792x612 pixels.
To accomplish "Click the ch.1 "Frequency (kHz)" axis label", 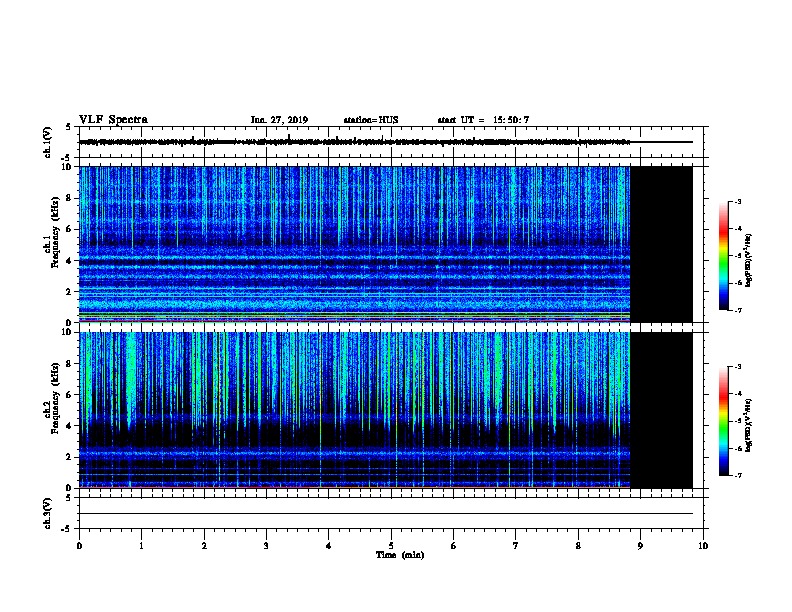I will point(55,232).
